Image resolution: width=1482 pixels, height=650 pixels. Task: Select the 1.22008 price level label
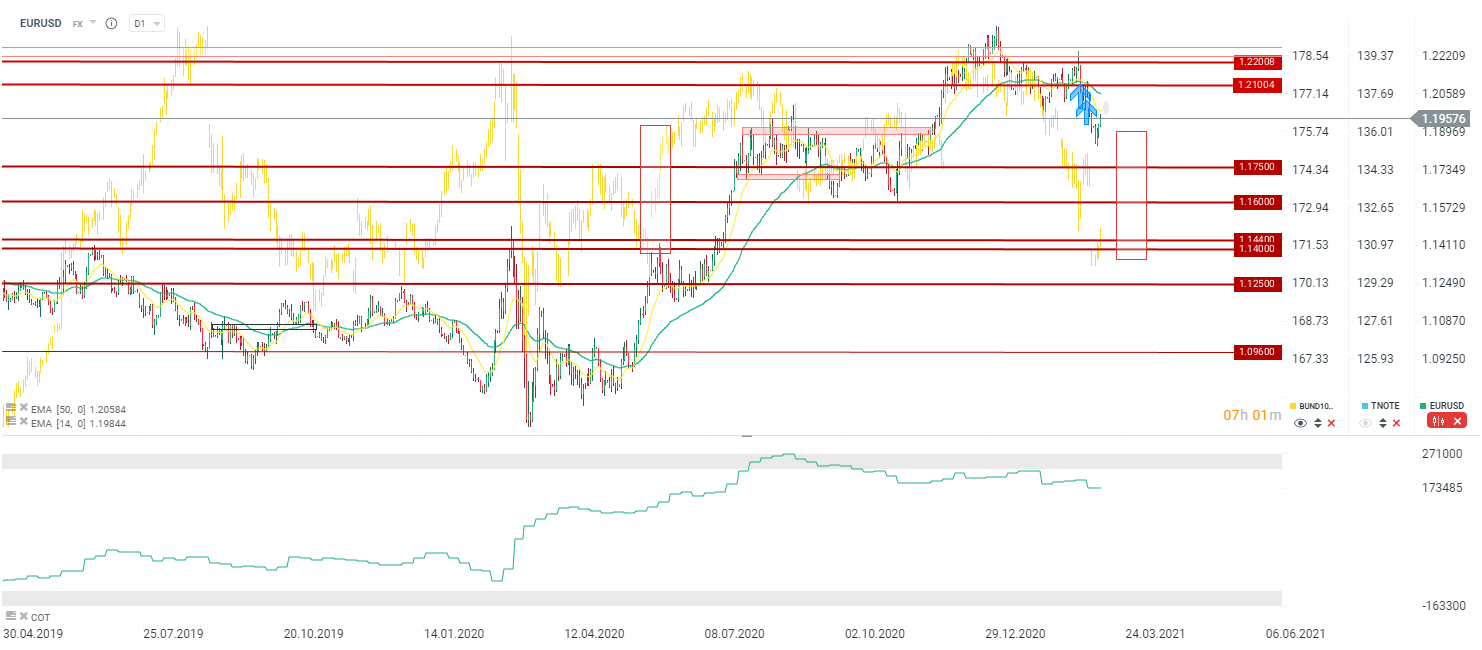point(1258,62)
